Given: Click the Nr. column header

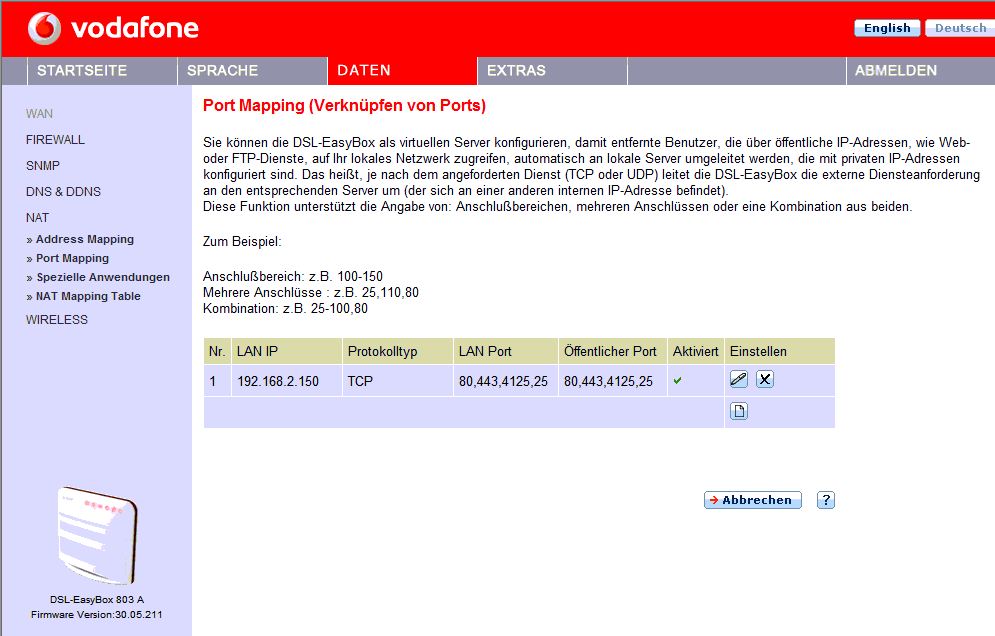Looking at the screenshot, I should pos(217,352).
